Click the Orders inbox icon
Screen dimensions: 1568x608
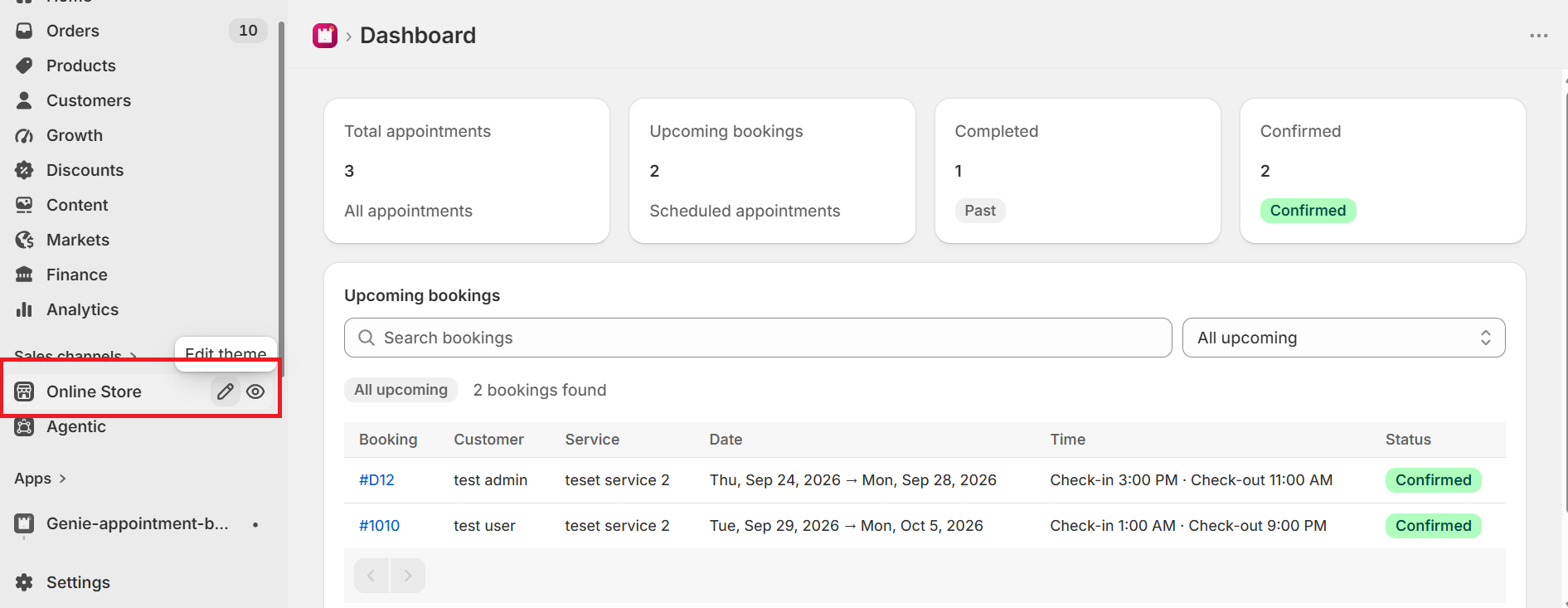(24, 31)
